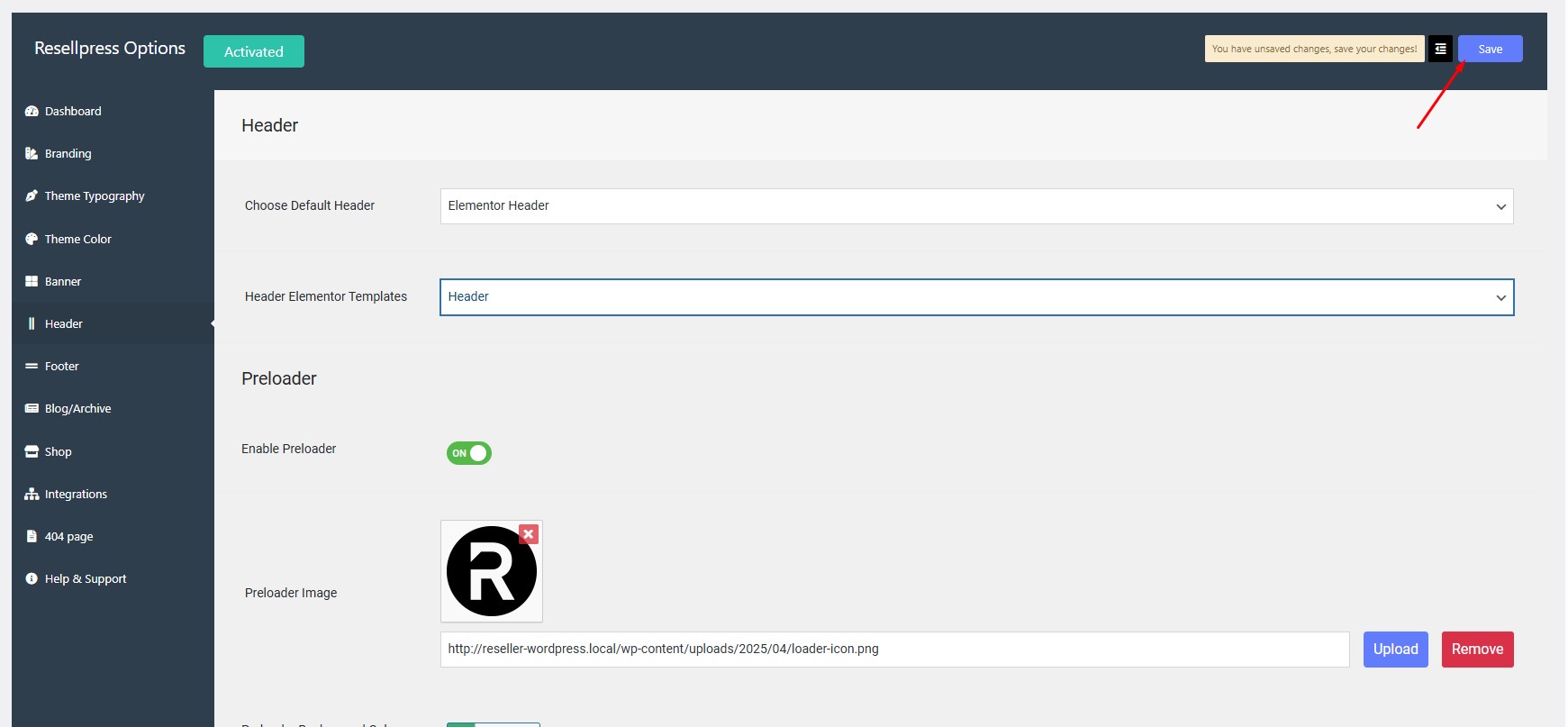Click the red Remove button
The image size is (1568, 727).
tap(1477, 650)
